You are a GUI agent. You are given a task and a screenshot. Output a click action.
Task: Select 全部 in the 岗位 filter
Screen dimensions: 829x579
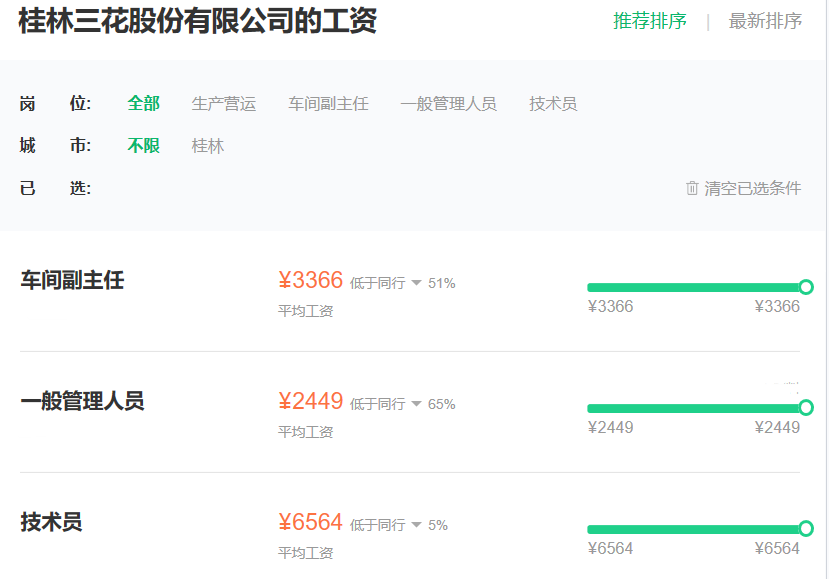pos(143,103)
